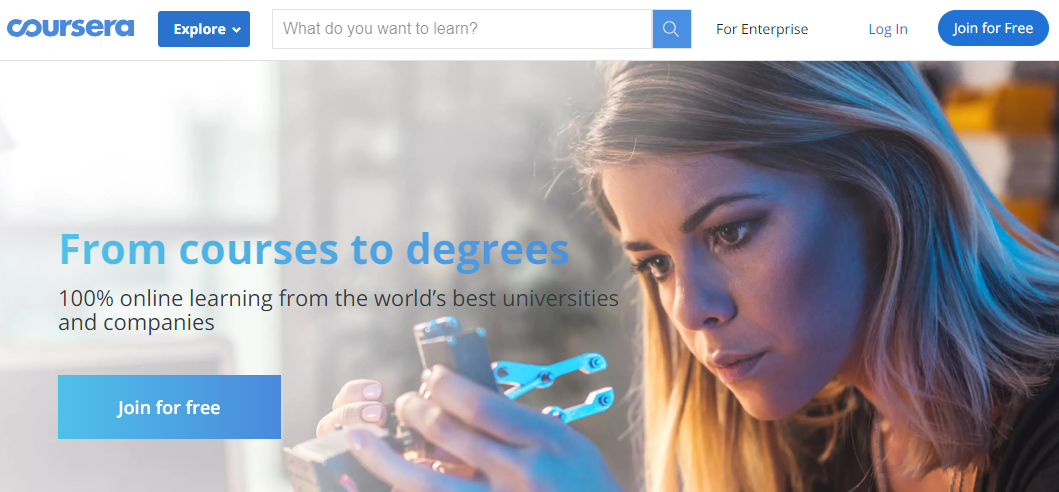Viewport: 1059px width, 492px height.
Task: Click the '100% online learning' subtitle text
Action: (338, 310)
